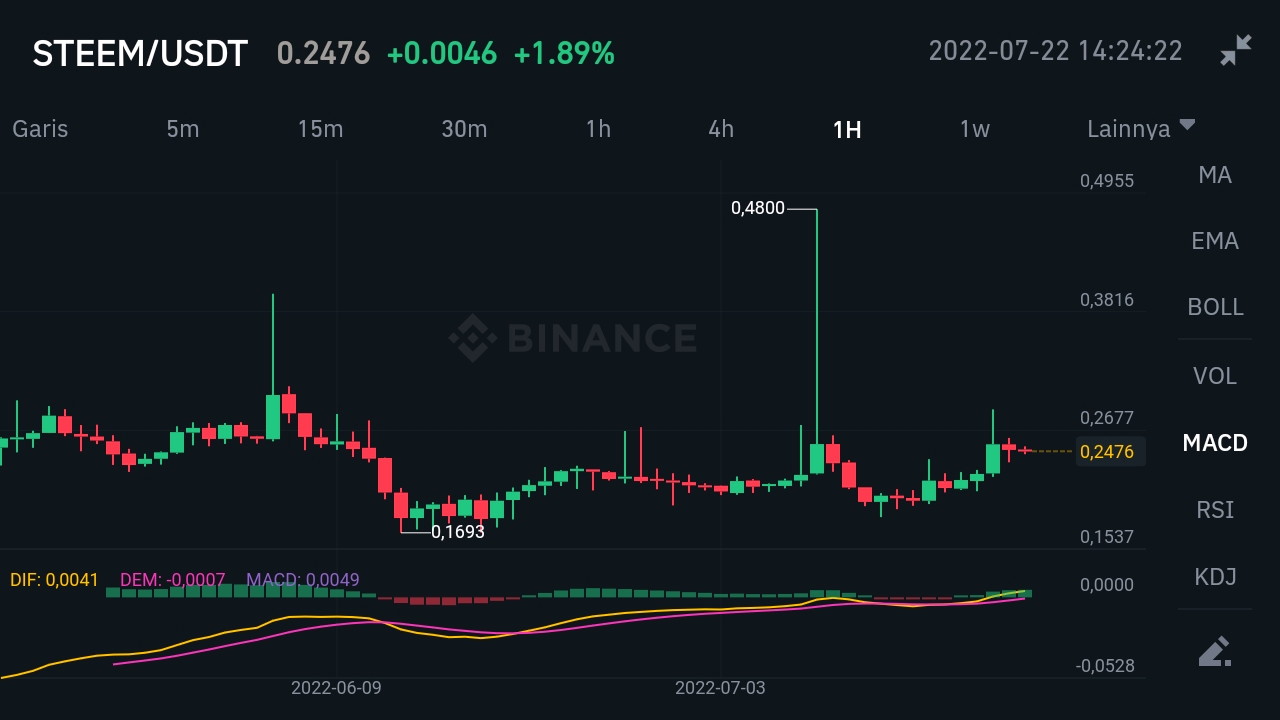Tap the -0,0528 MACD axis label
1280x720 pixels.
click(x=1105, y=666)
